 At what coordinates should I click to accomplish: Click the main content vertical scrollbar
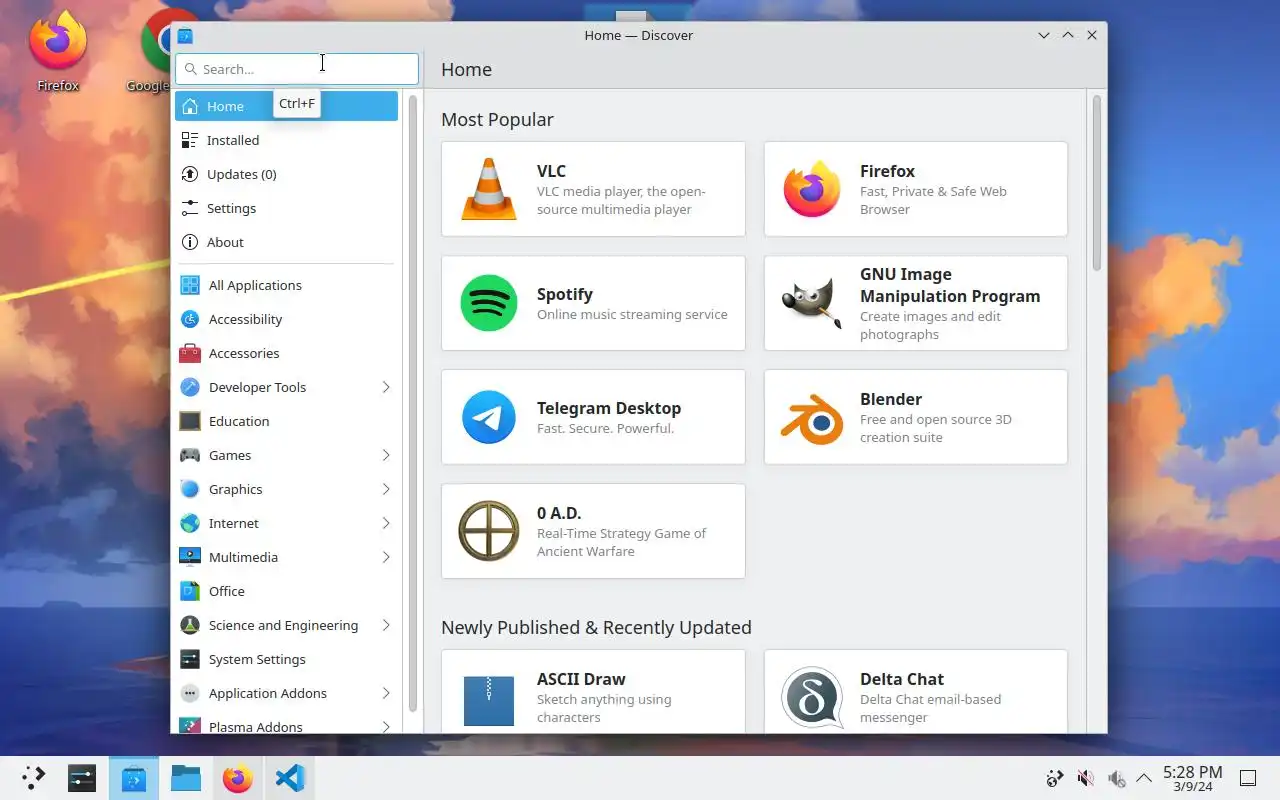pos(1097,183)
